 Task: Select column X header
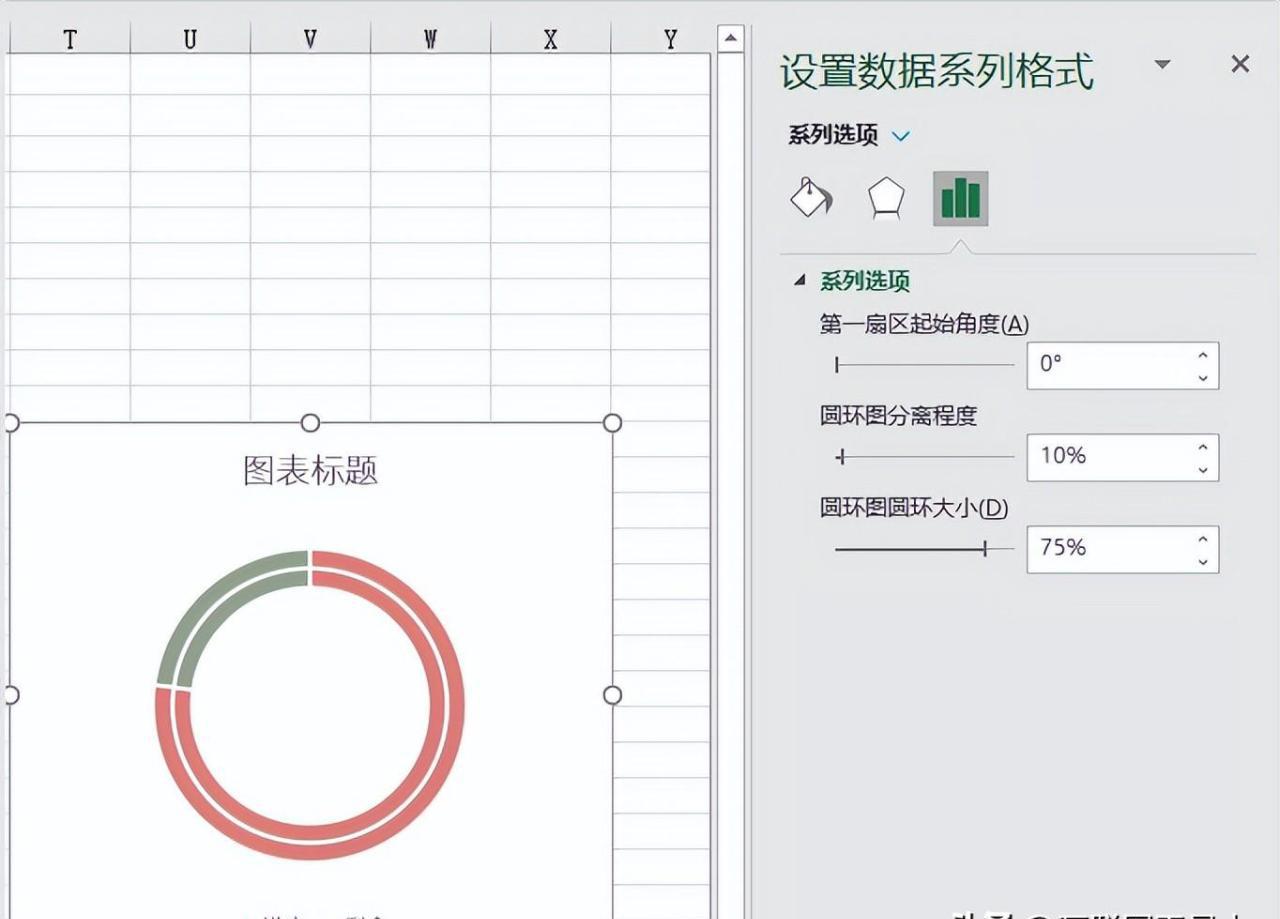pyautogui.click(x=550, y=39)
